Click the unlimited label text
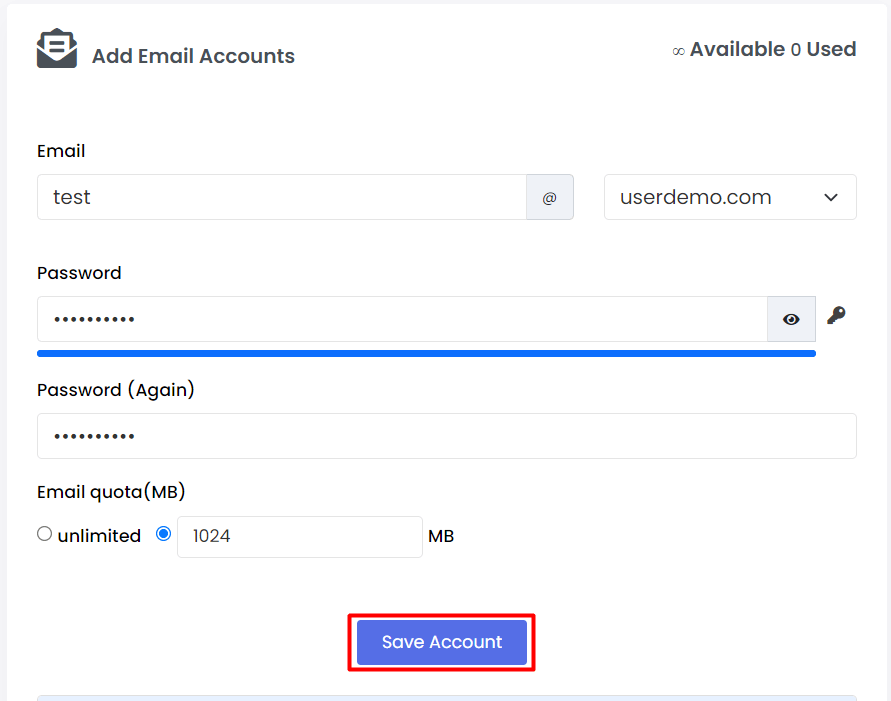This screenshot has height=701, width=891. pyautogui.click(x=99, y=536)
